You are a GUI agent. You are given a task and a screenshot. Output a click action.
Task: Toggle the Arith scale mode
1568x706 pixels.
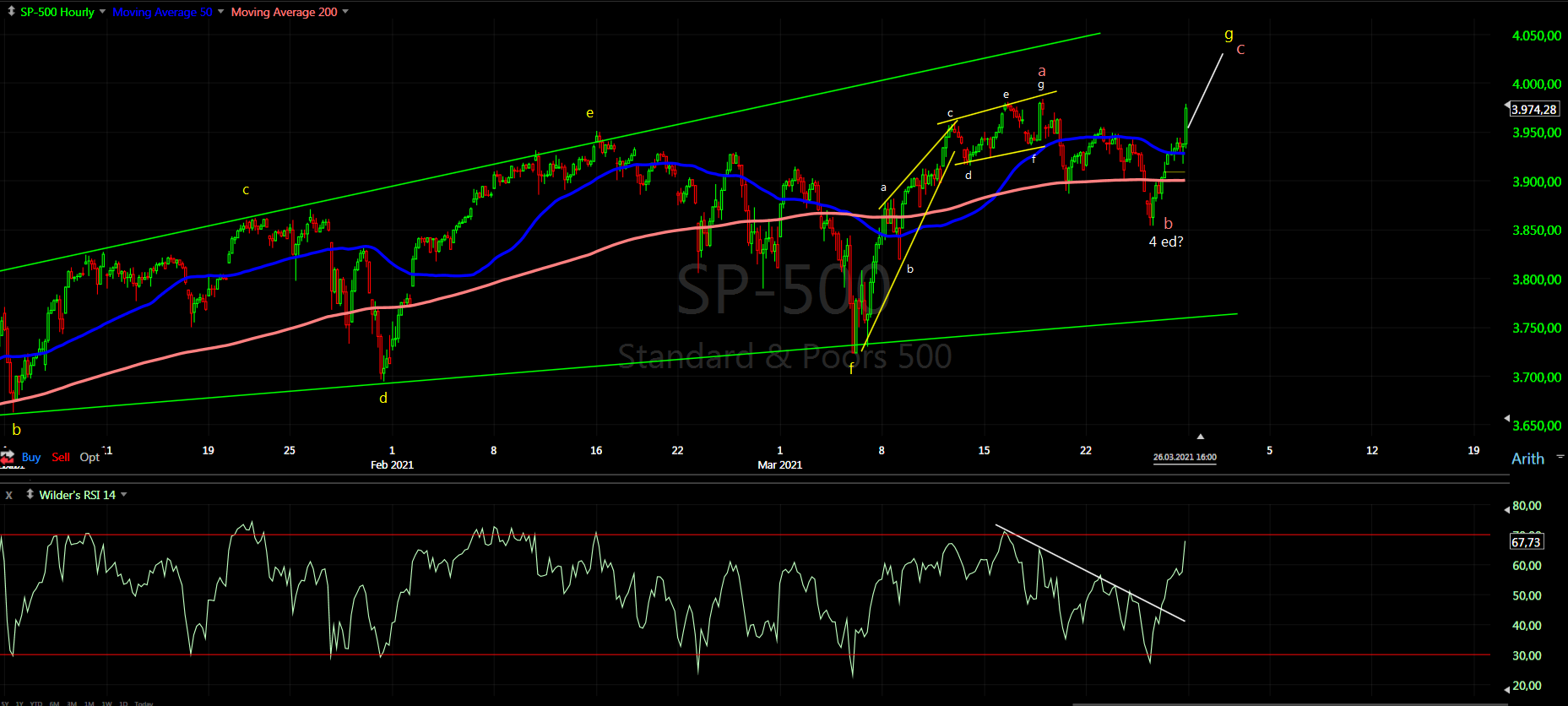click(x=1527, y=459)
